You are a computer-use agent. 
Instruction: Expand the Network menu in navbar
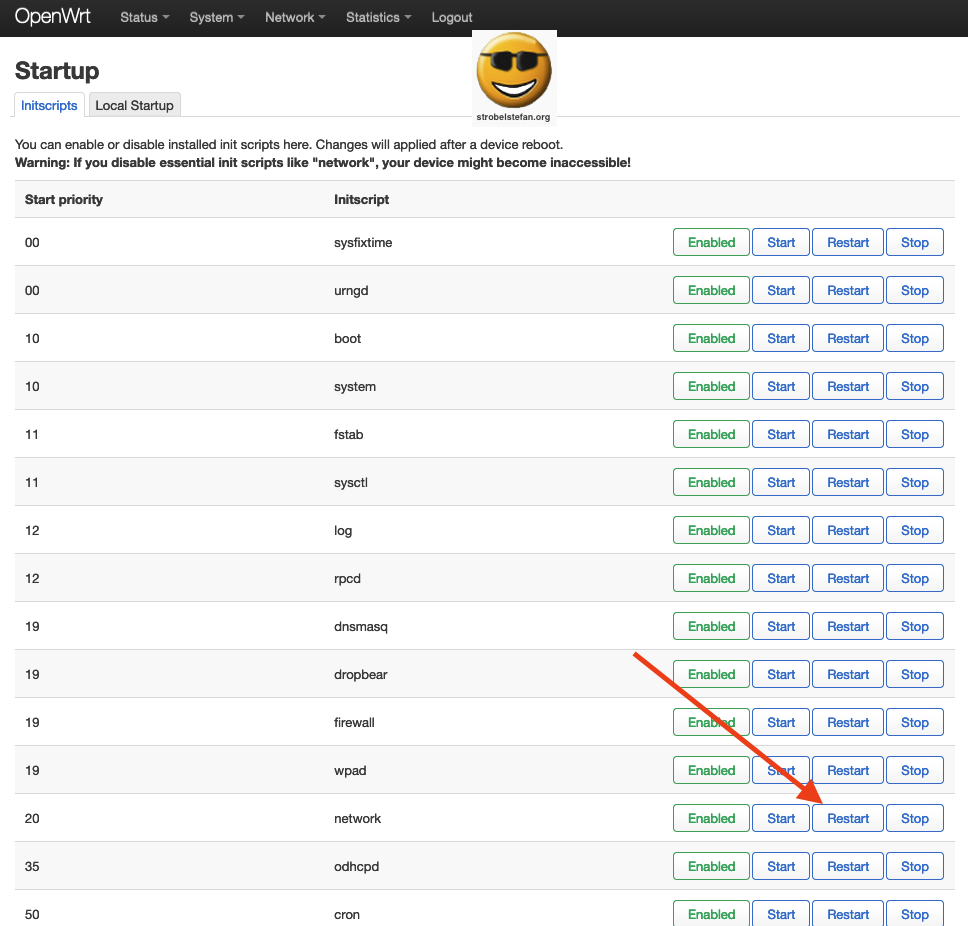click(x=295, y=17)
